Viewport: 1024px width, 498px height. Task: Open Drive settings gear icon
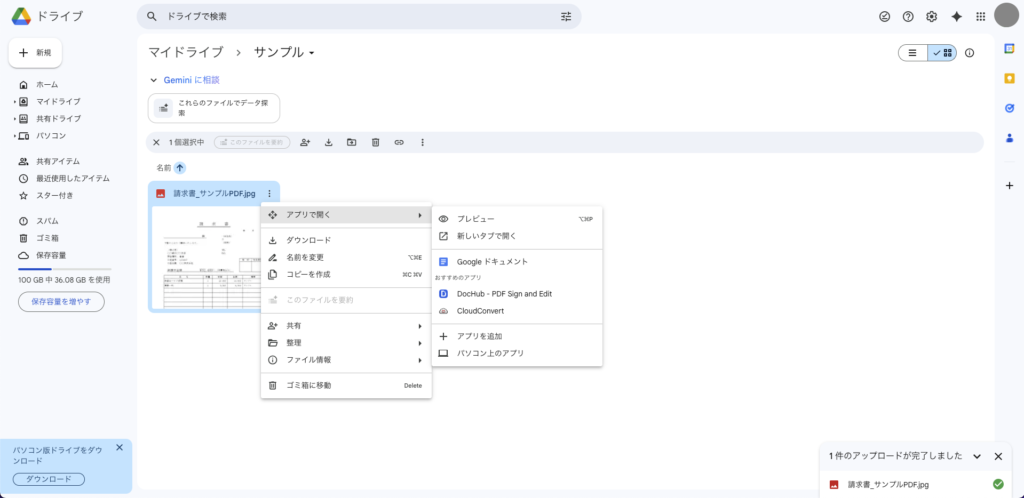point(932,16)
